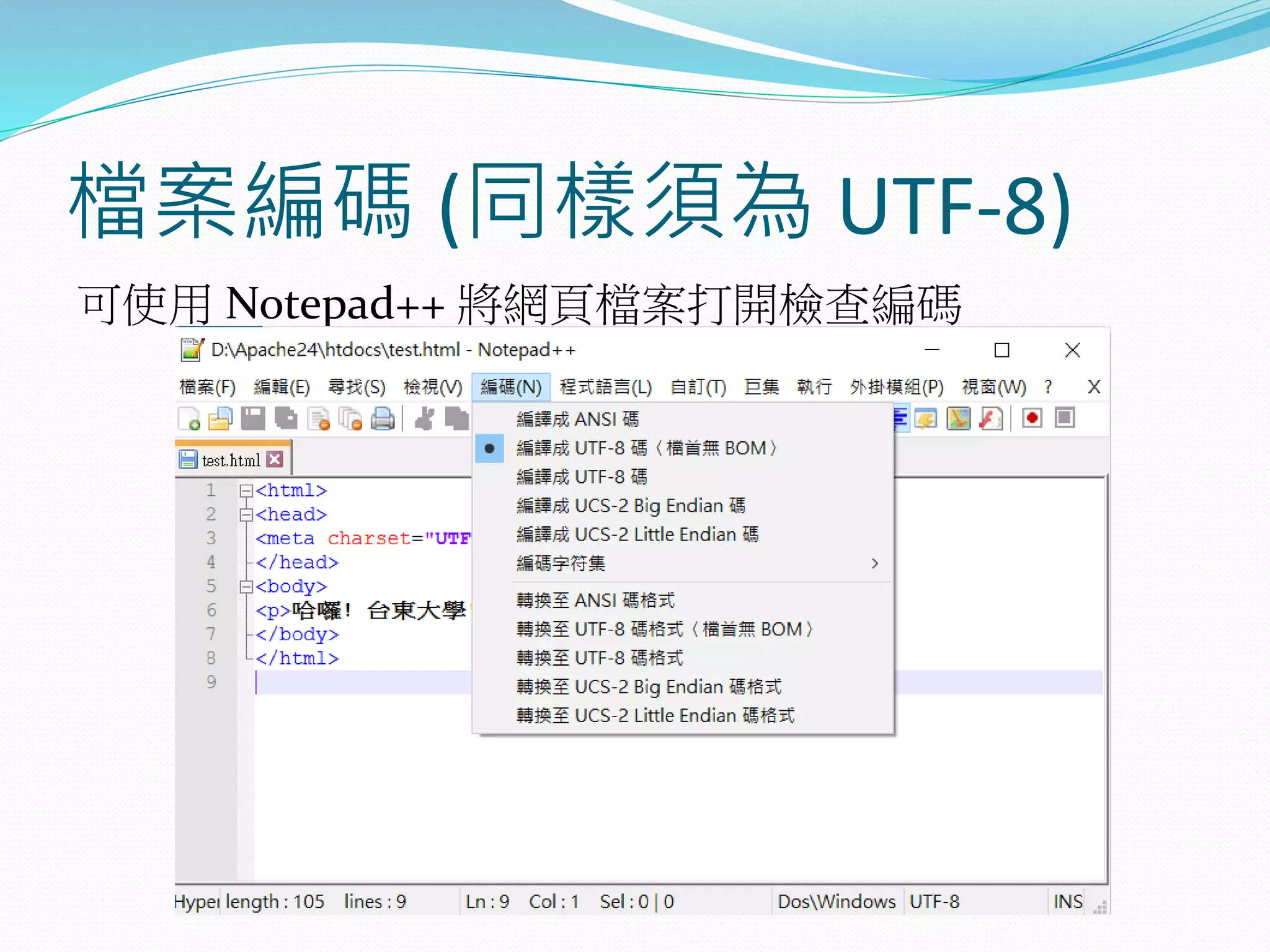The height and width of the screenshot is (952, 1270).
Task: Click the New file toolbar icon
Action: coord(189,419)
